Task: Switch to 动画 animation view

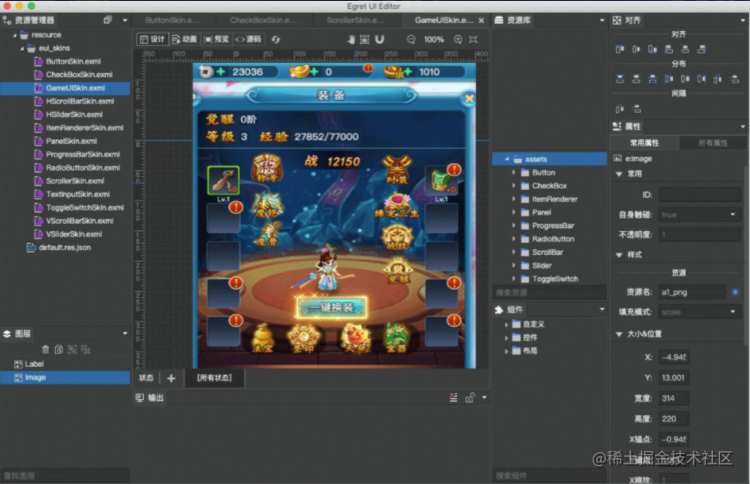Action: (x=185, y=39)
